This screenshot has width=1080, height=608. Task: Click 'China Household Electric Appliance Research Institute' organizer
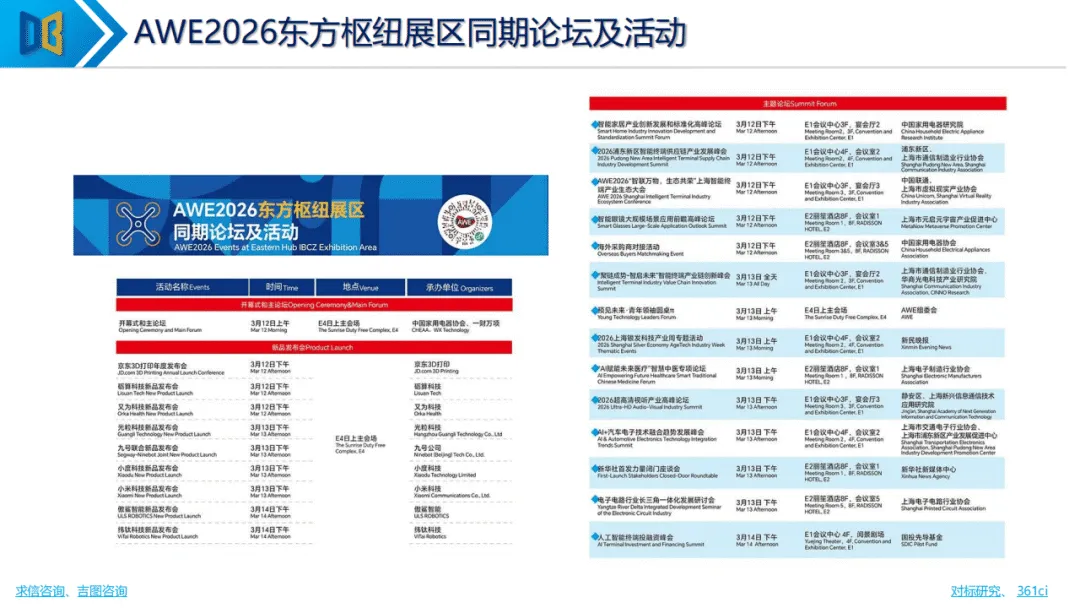click(x=943, y=131)
